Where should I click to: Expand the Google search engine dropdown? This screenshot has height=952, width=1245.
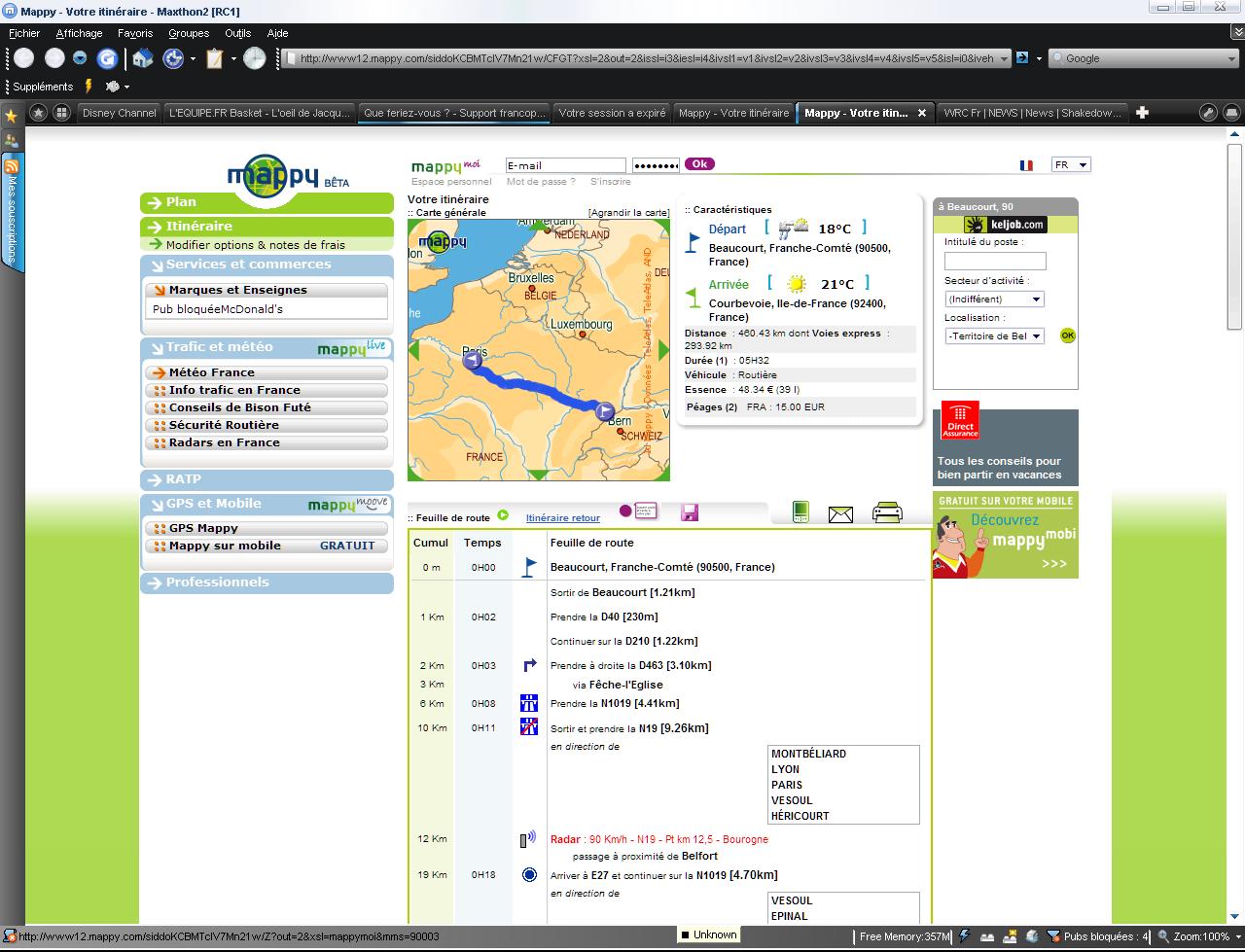1232,58
